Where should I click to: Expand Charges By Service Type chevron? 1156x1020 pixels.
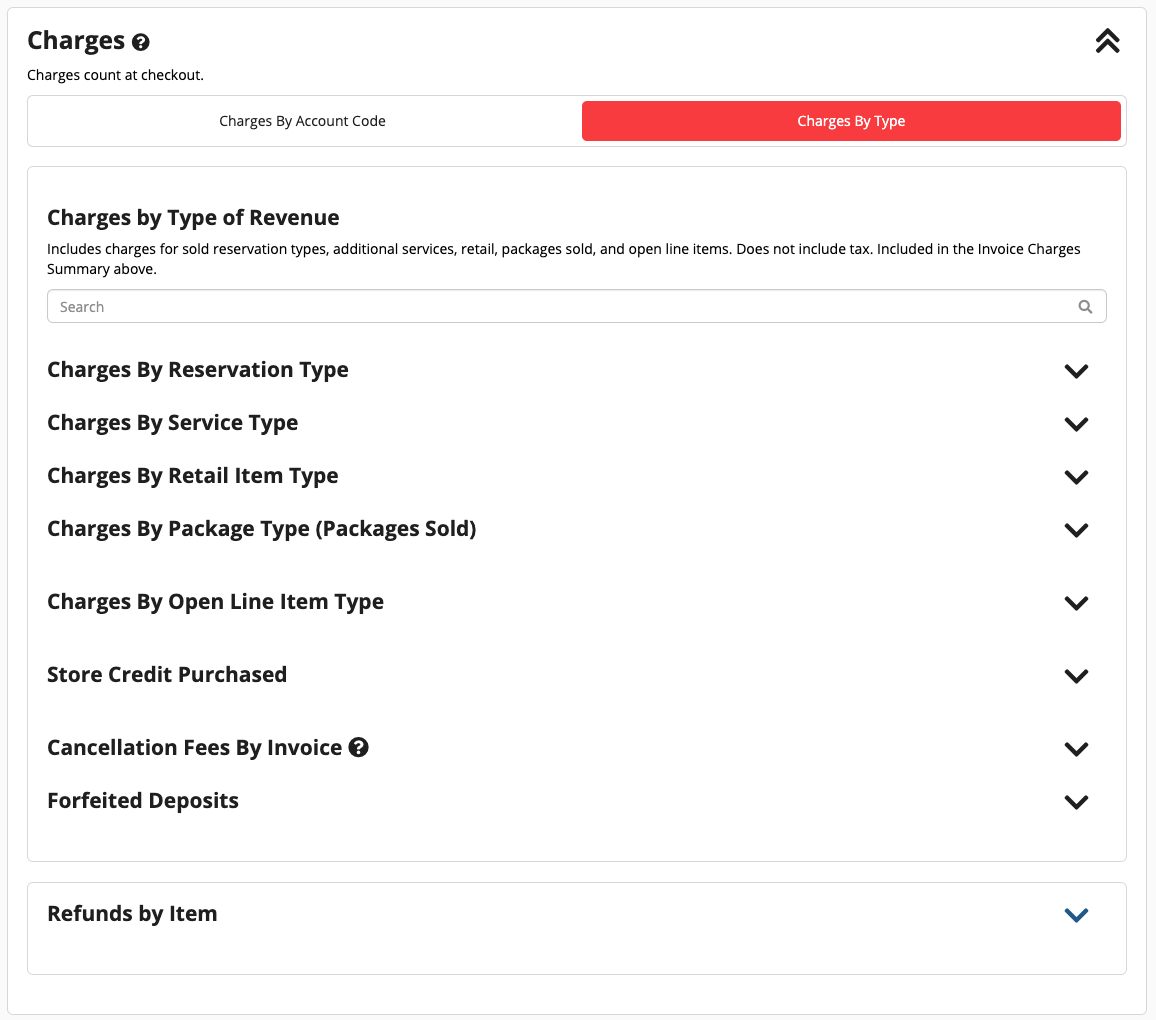1076,424
